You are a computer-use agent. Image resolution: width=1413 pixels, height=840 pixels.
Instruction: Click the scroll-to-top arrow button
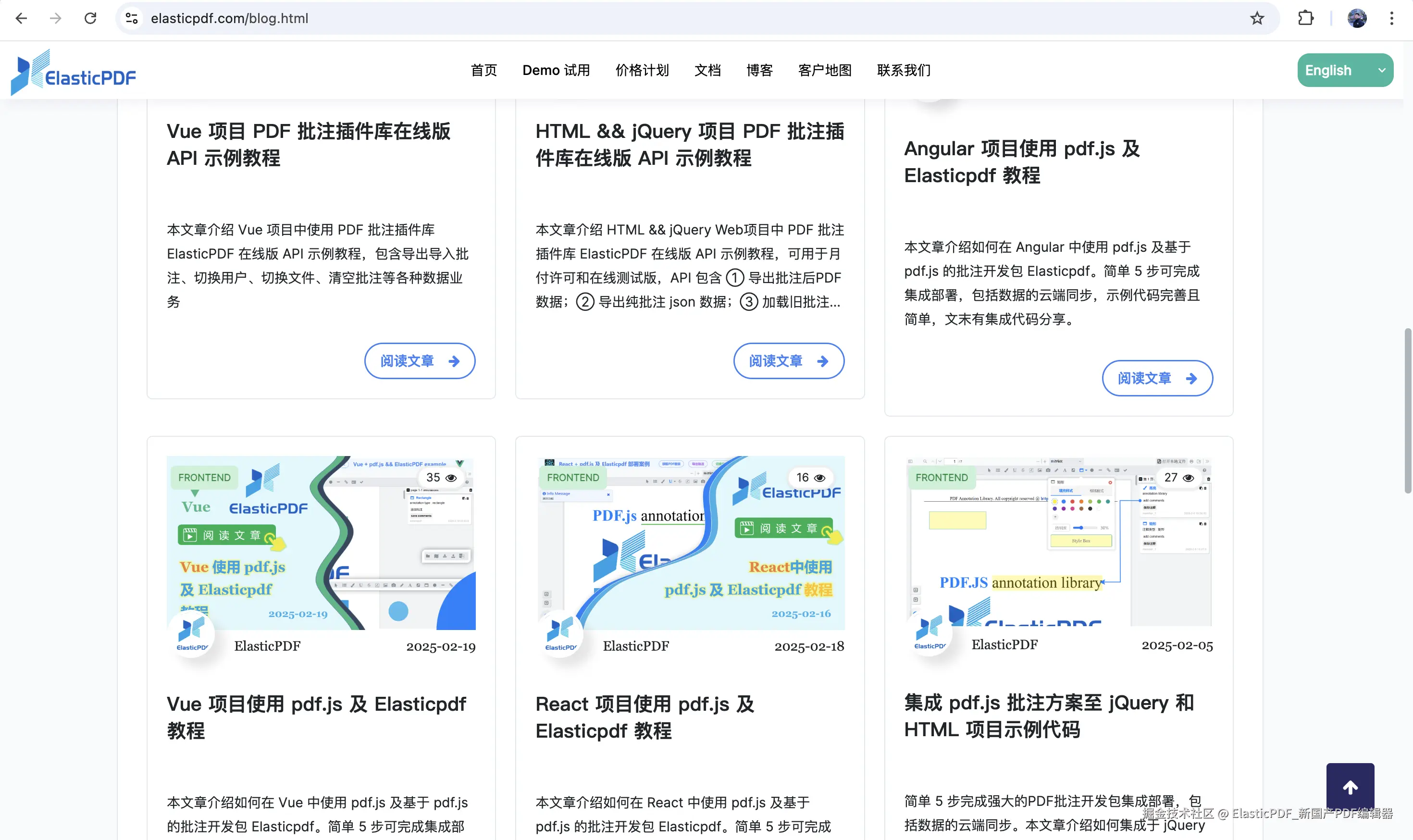coord(1350,786)
